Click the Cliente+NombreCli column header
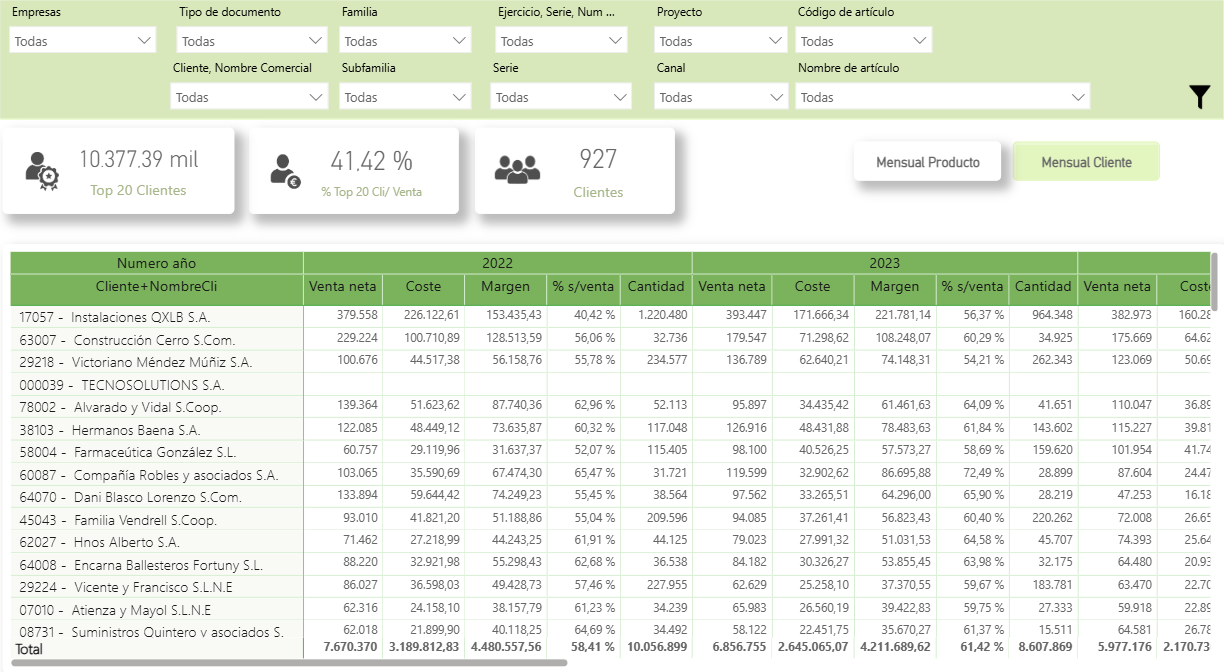 157,286
